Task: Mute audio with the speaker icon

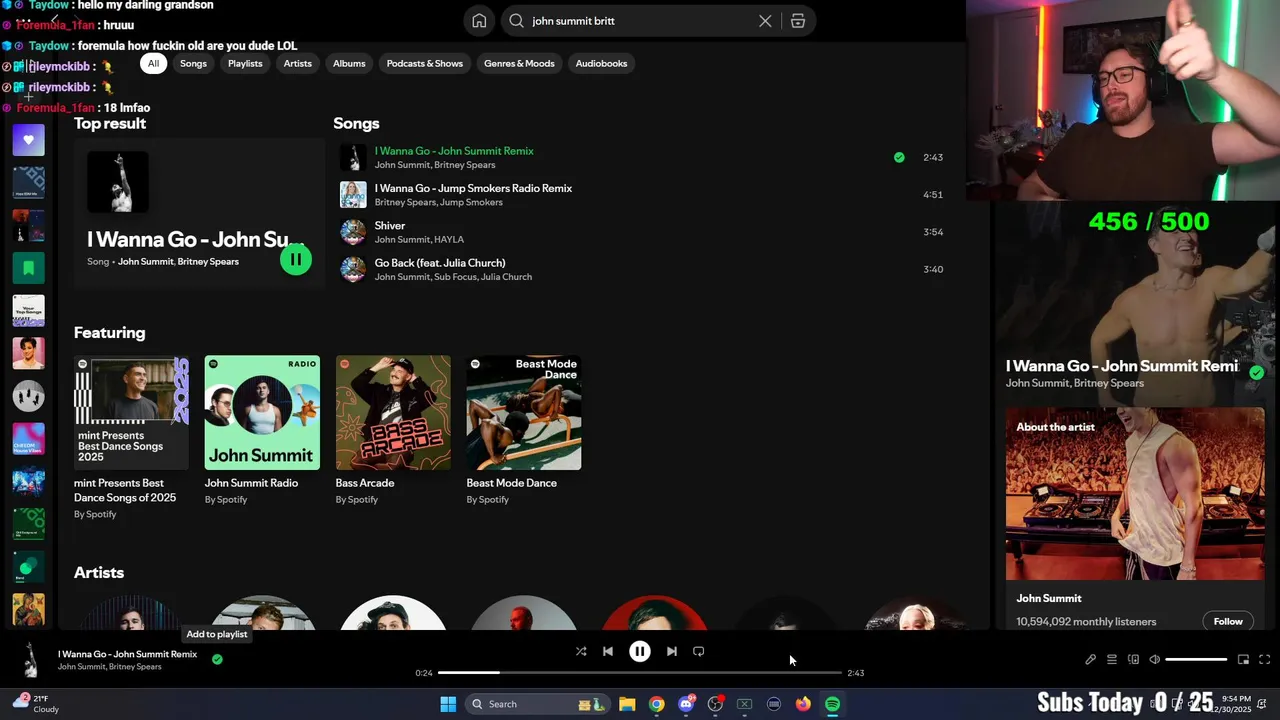Action: coord(1155,660)
